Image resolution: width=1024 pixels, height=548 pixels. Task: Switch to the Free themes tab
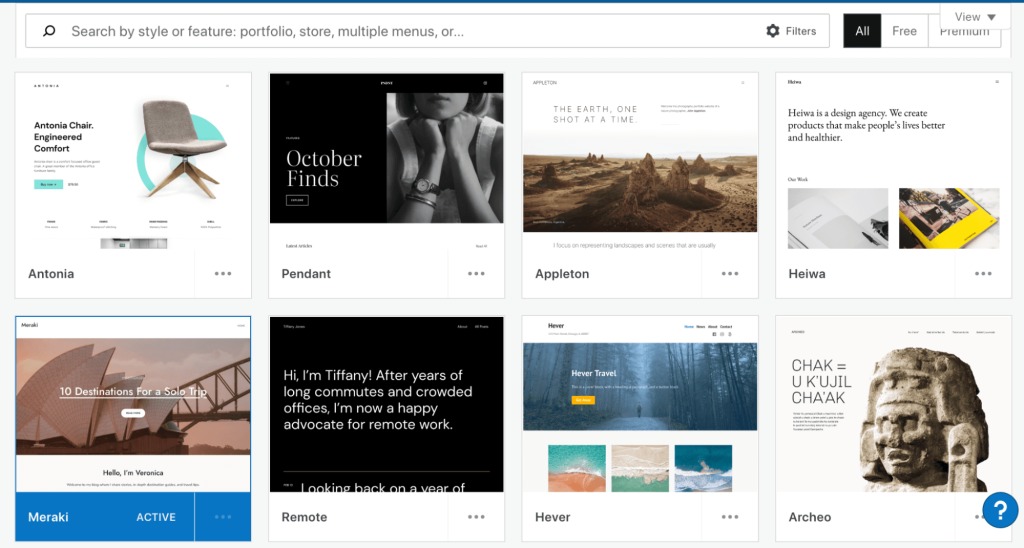pos(904,31)
